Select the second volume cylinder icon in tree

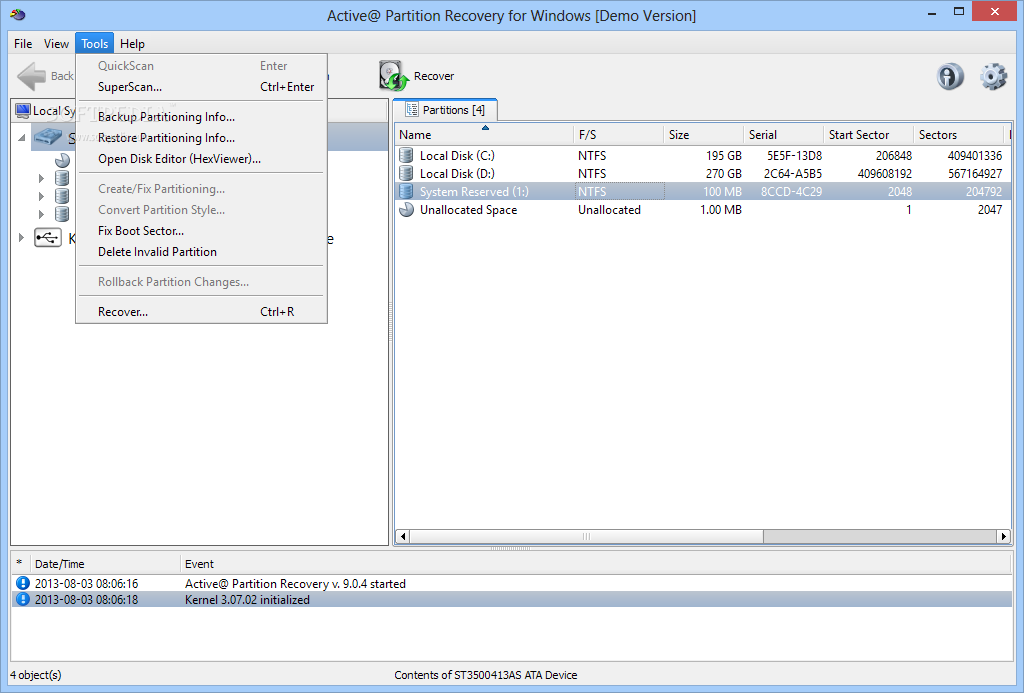point(62,196)
